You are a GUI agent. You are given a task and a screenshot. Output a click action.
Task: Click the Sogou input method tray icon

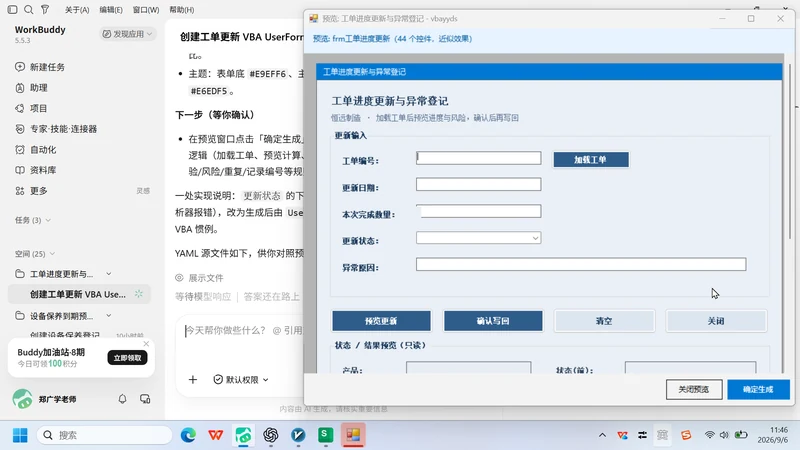[x=686, y=435]
